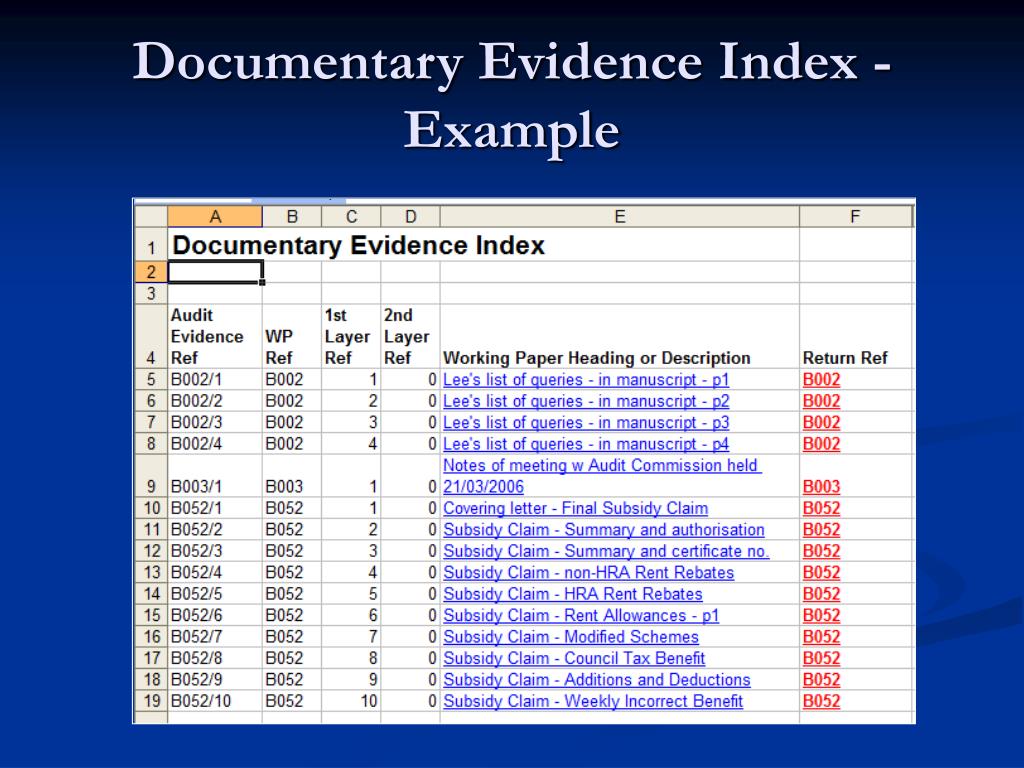Select WP Ref cell B052 in row 13
Screen dimensions: 1024x768
click(x=292, y=573)
